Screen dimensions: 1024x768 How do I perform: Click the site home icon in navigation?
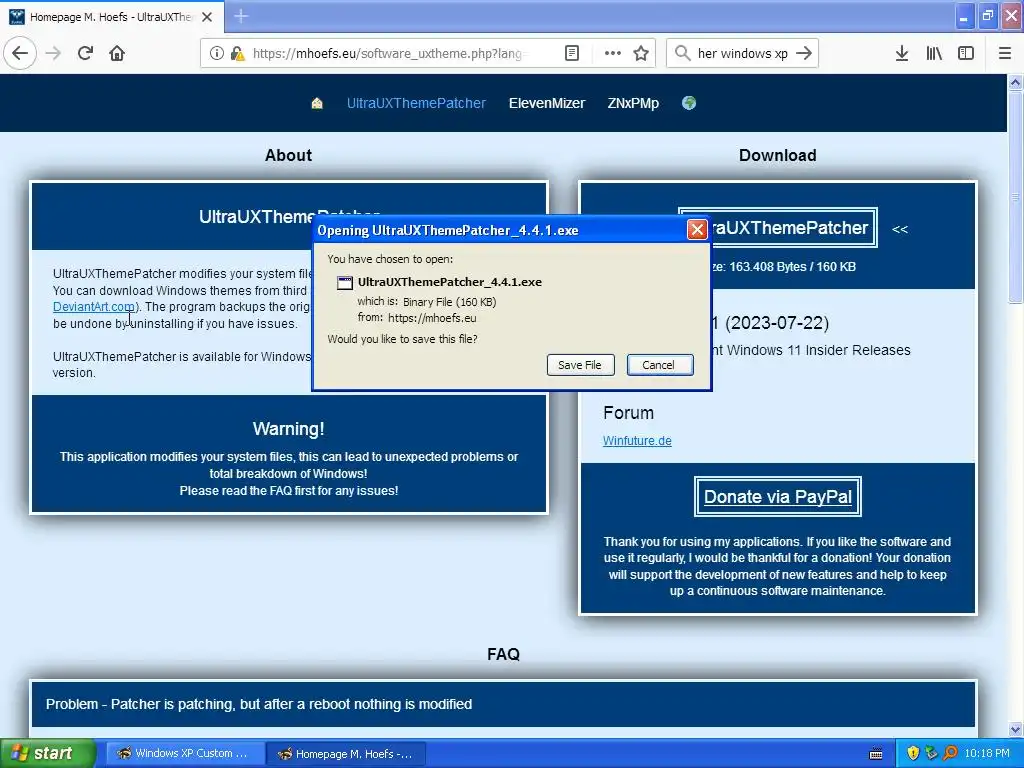[x=317, y=103]
